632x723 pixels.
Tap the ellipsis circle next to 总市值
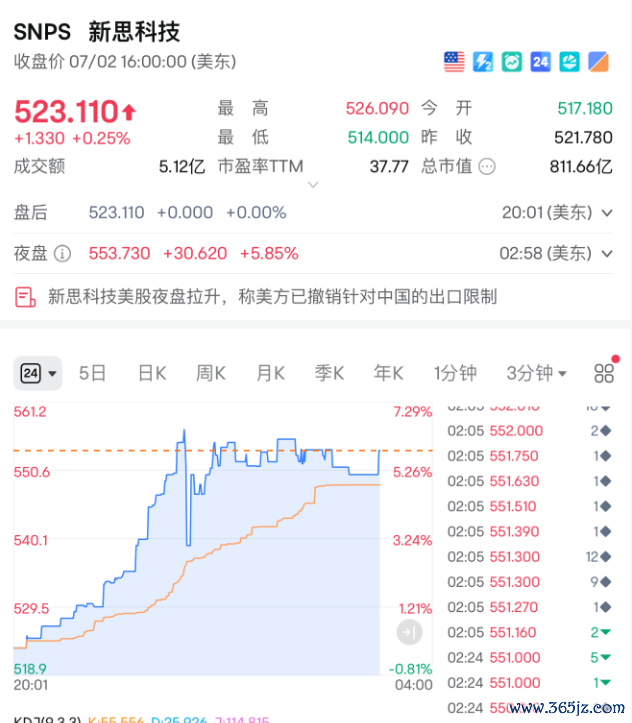(x=487, y=166)
